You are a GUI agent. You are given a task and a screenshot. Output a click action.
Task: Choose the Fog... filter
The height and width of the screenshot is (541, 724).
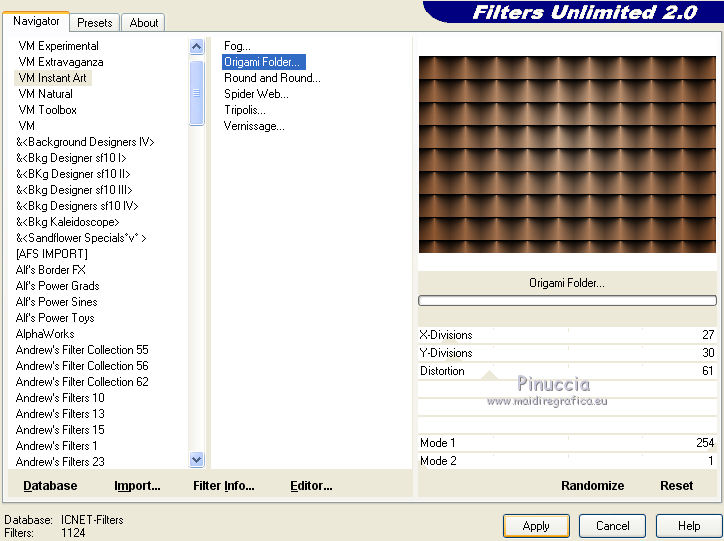[x=237, y=46]
